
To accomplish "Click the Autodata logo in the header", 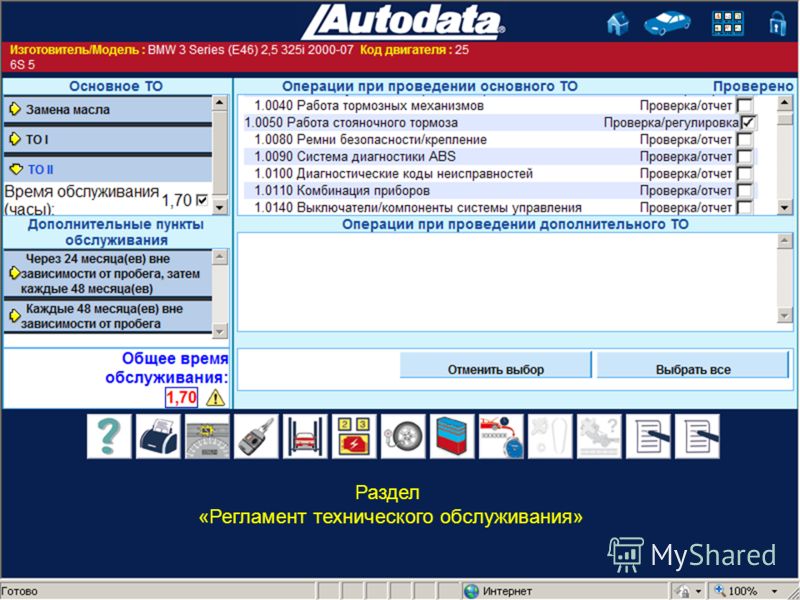I will coord(403,22).
